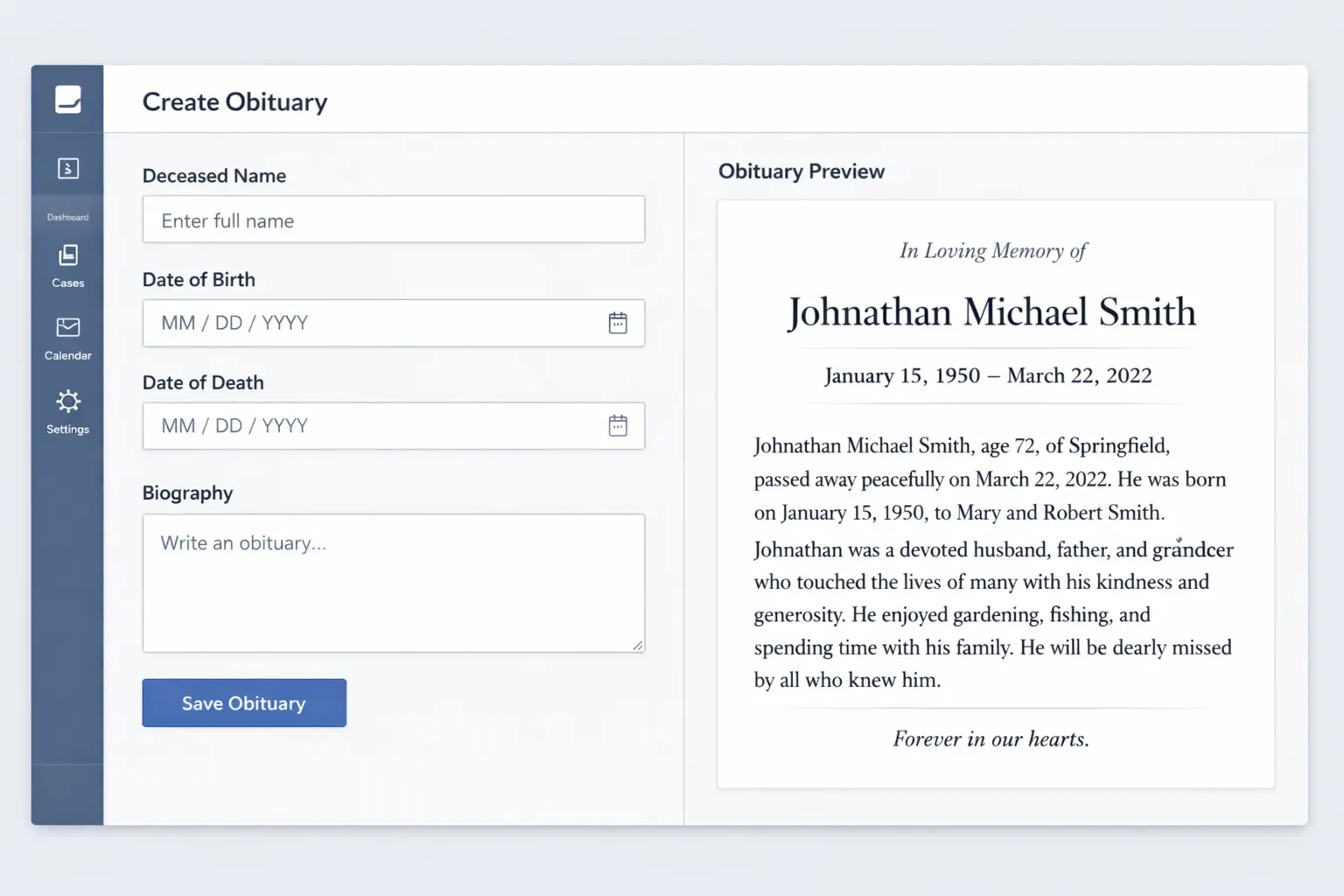Select the name Johnathan Michael Smith in the preview
The image size is (1344, 896).
tap(991, 312)
